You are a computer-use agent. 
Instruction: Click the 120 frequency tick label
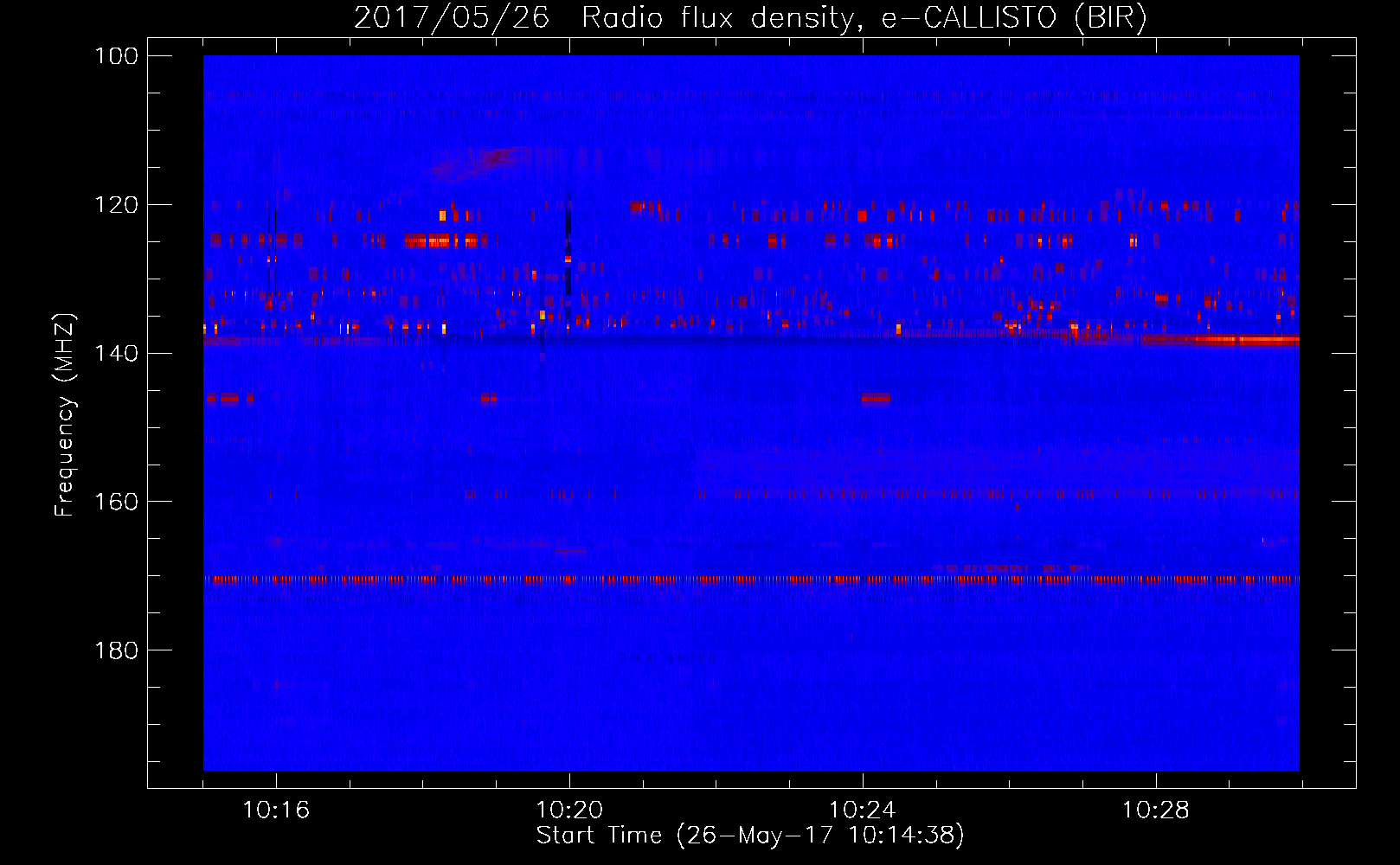click(x=117, y=205)
